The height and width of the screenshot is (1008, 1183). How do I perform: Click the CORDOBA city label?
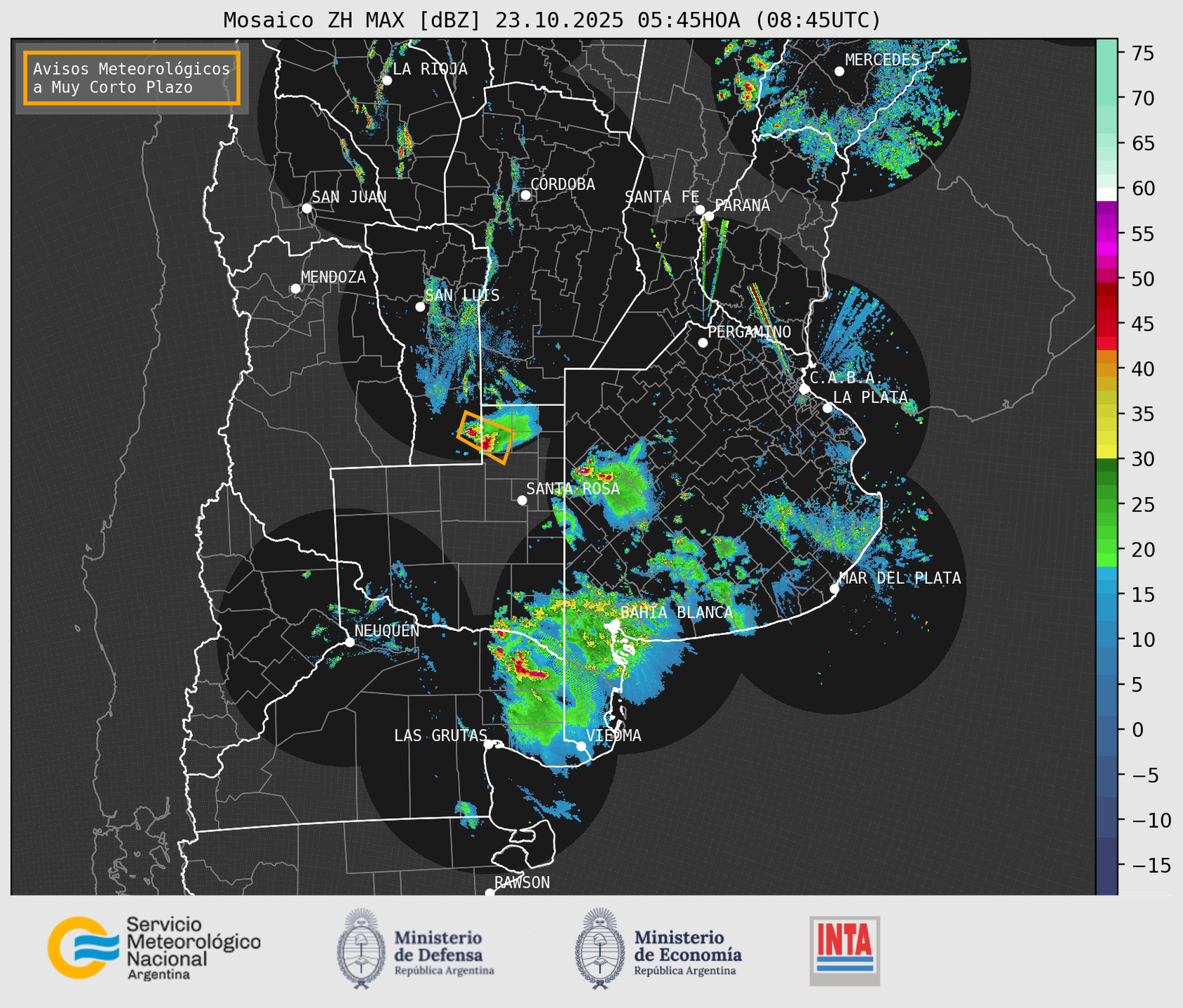click(563, 184)
